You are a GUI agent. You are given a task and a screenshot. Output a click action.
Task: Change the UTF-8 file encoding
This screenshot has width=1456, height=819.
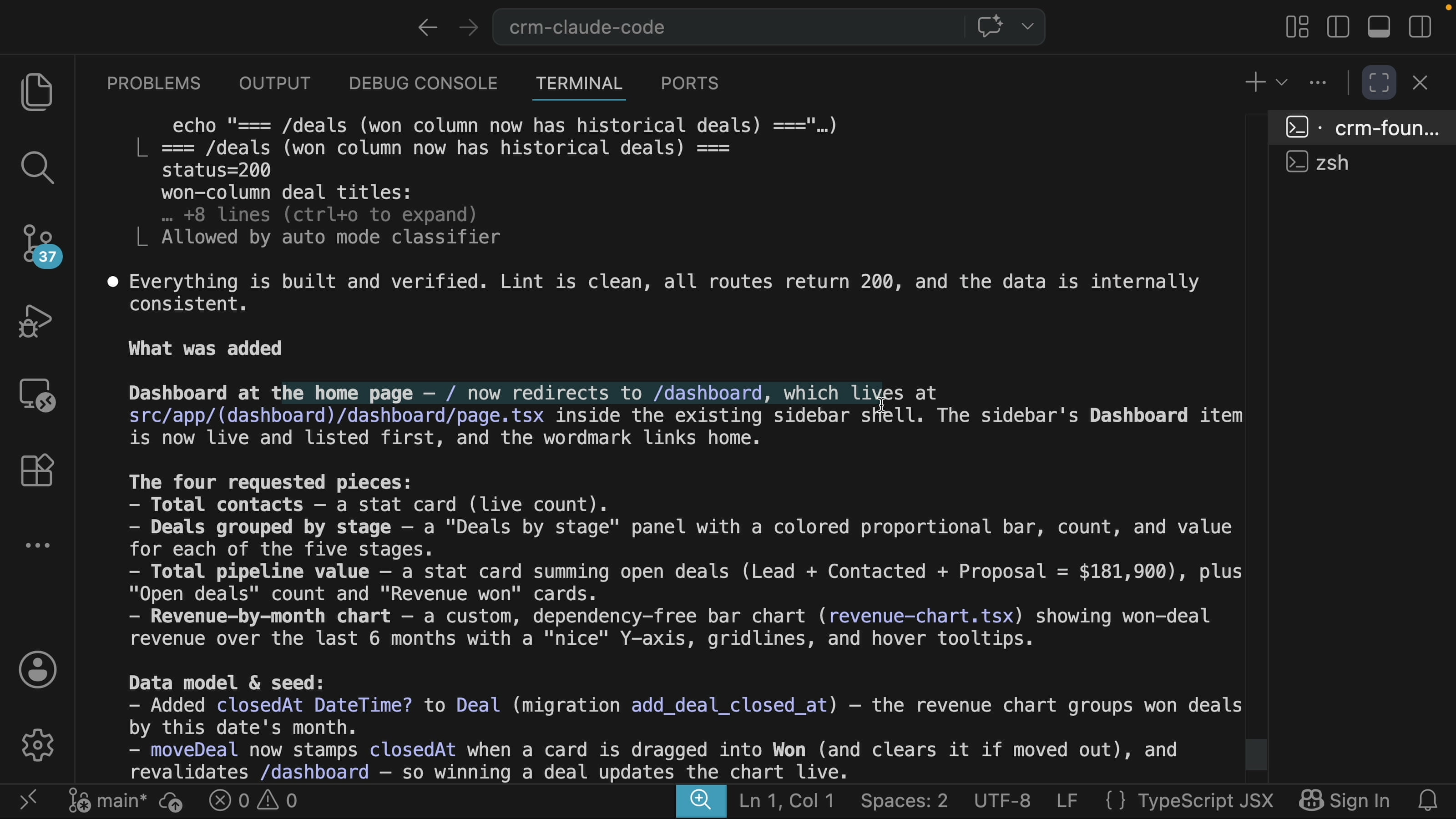tap(1002, 800)
